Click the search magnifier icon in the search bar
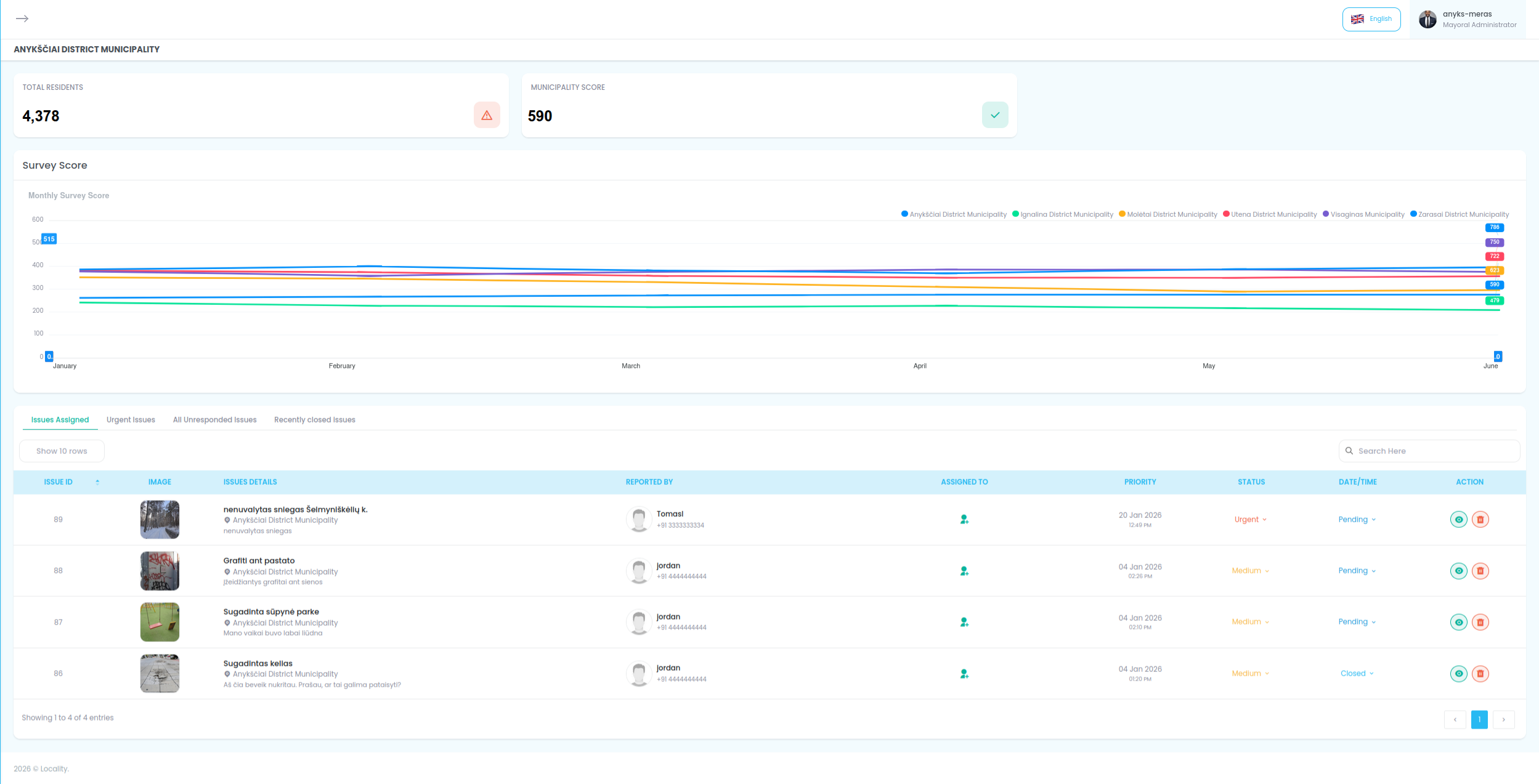This screenshot has width=1539, height=784. (1349, 451)
